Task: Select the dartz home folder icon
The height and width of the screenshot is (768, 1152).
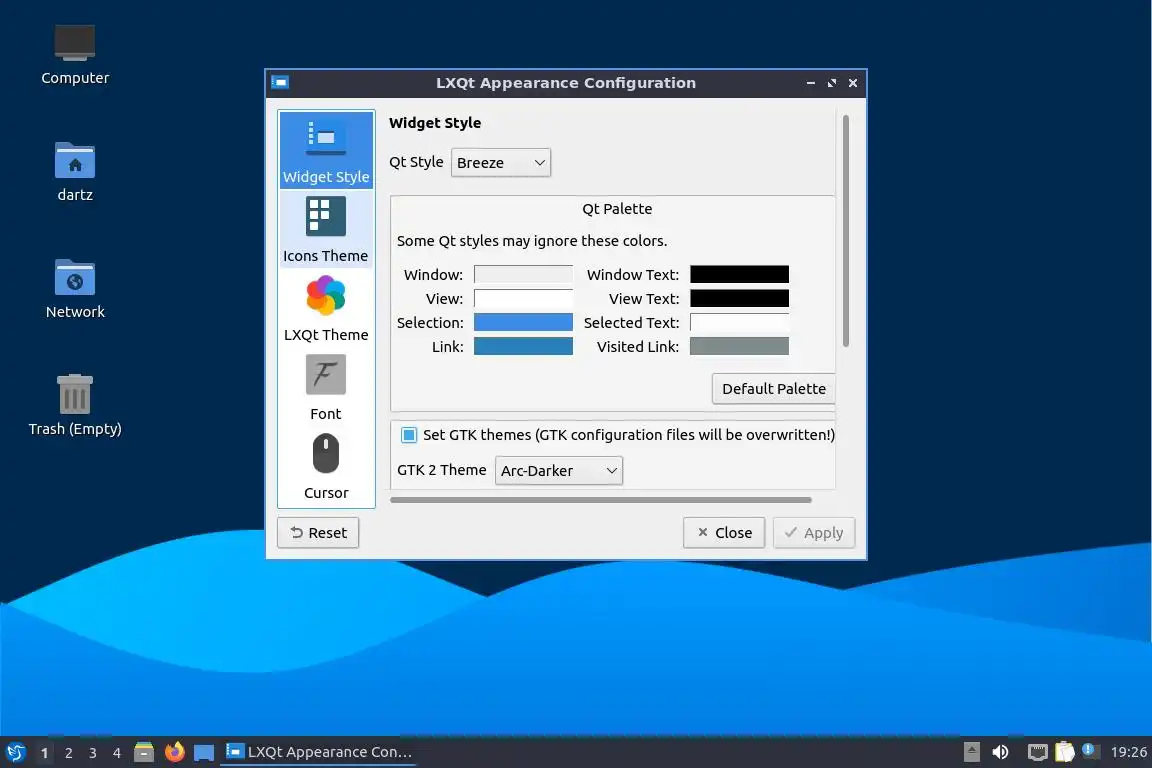Action: 74,172
